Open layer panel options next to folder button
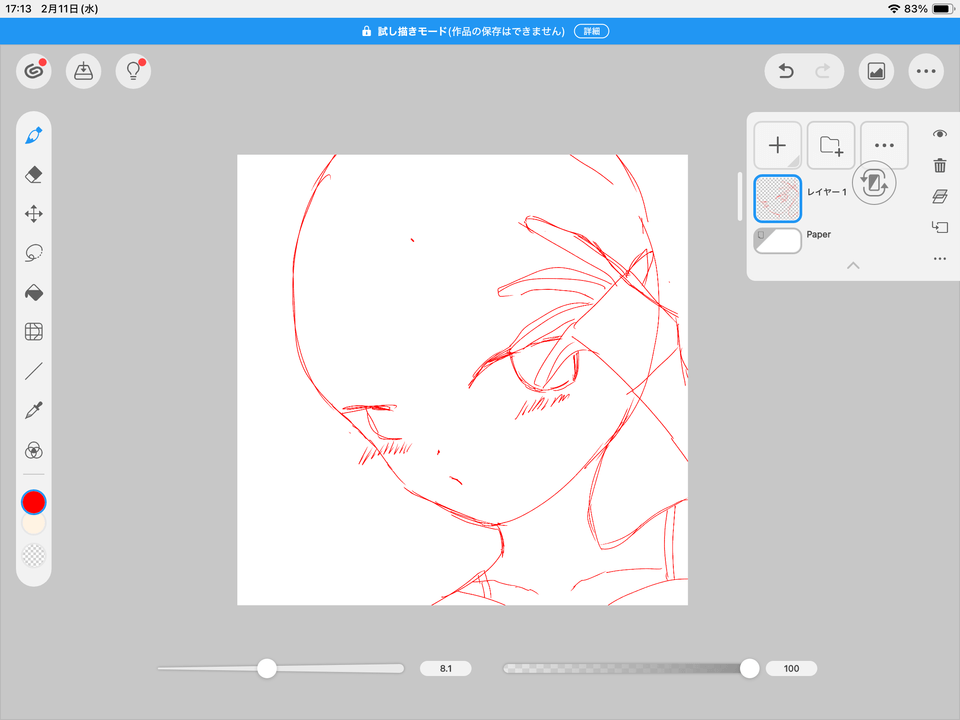The height and width of the screenshot is (720, 960). point(884,145)
